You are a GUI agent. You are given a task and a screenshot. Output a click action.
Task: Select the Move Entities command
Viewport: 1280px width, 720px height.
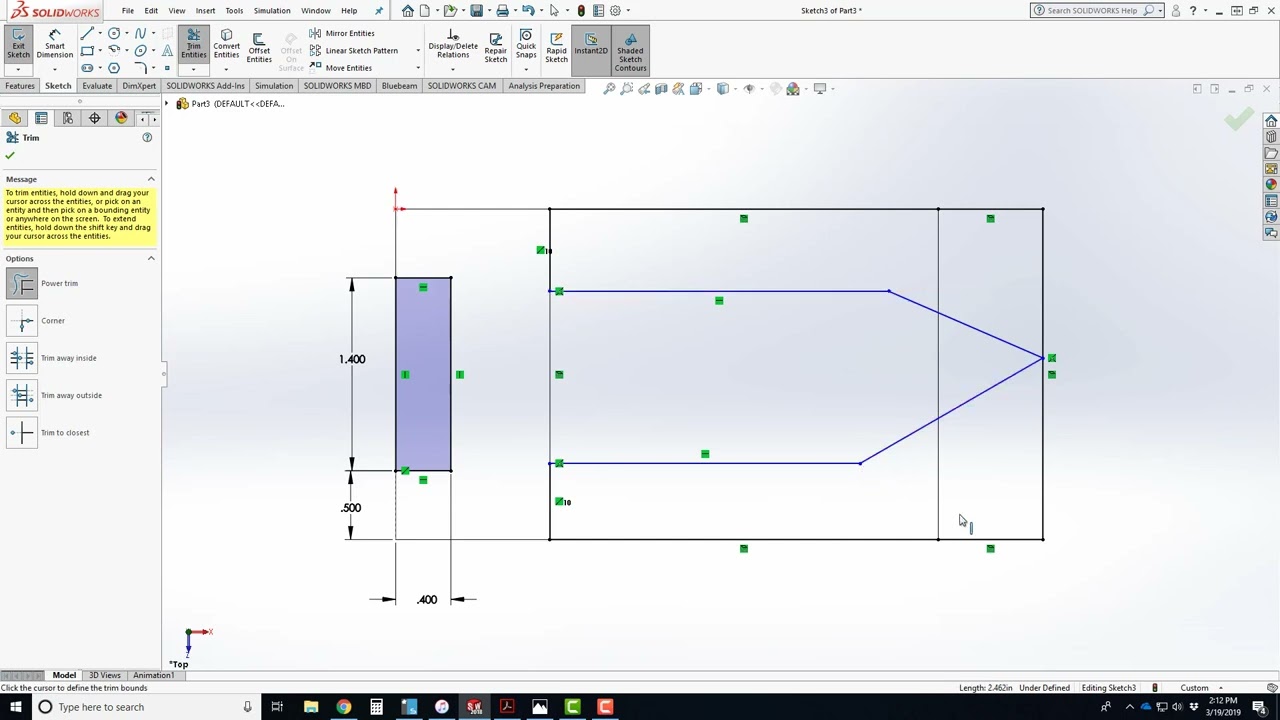pos(340,68)
